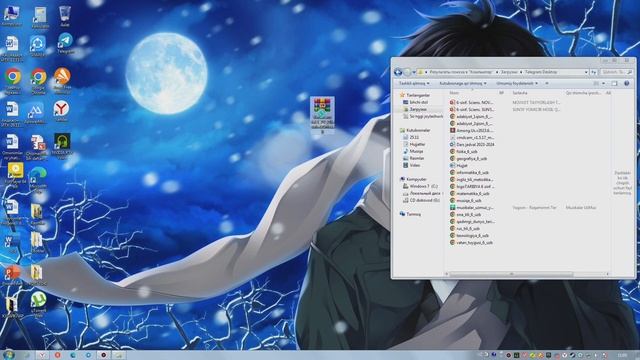Open the Recycle Bin on the desktop
This screenshot has height=360, width=640.
[64, 16]
